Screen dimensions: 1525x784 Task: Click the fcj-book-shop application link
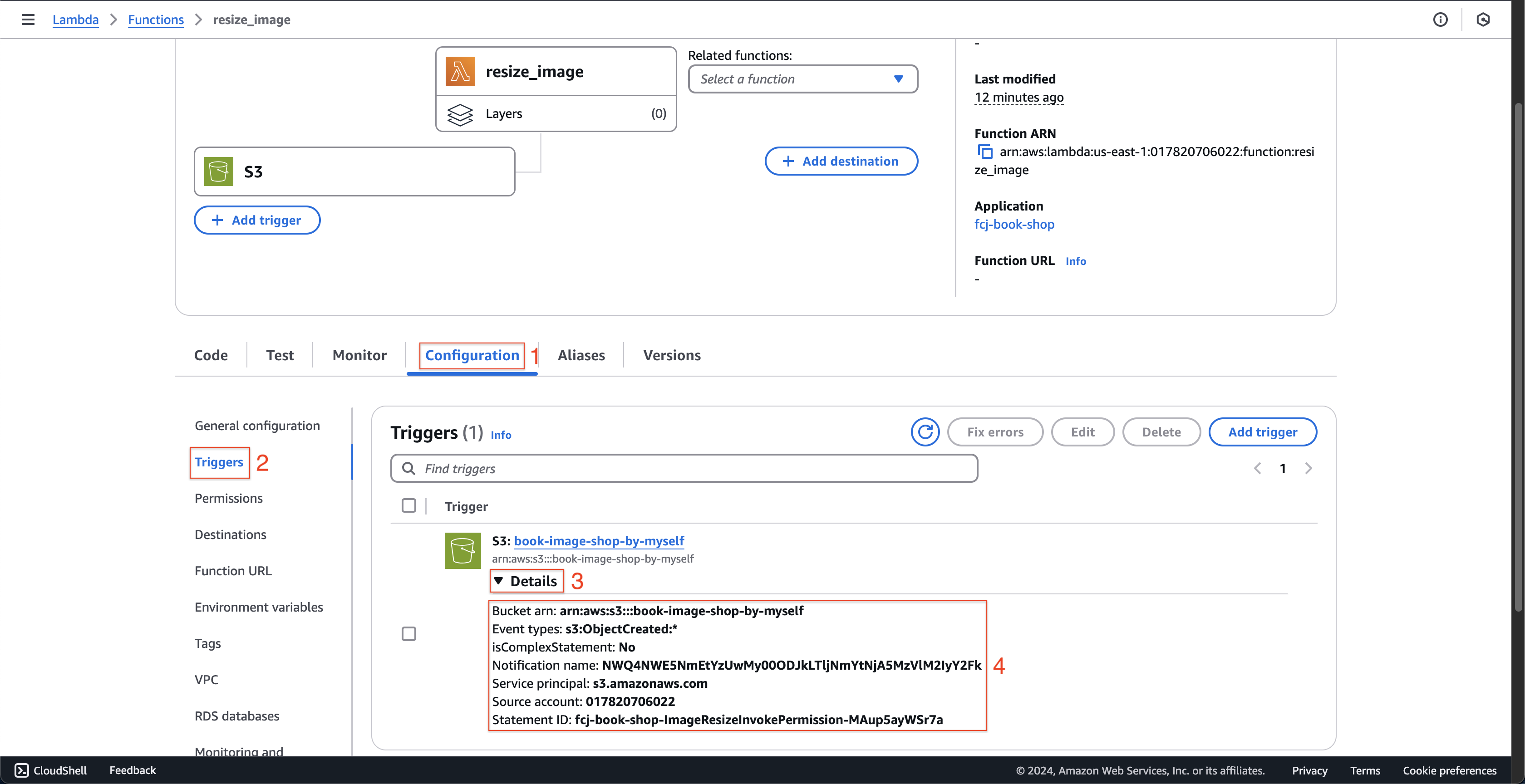point(1014,224)
